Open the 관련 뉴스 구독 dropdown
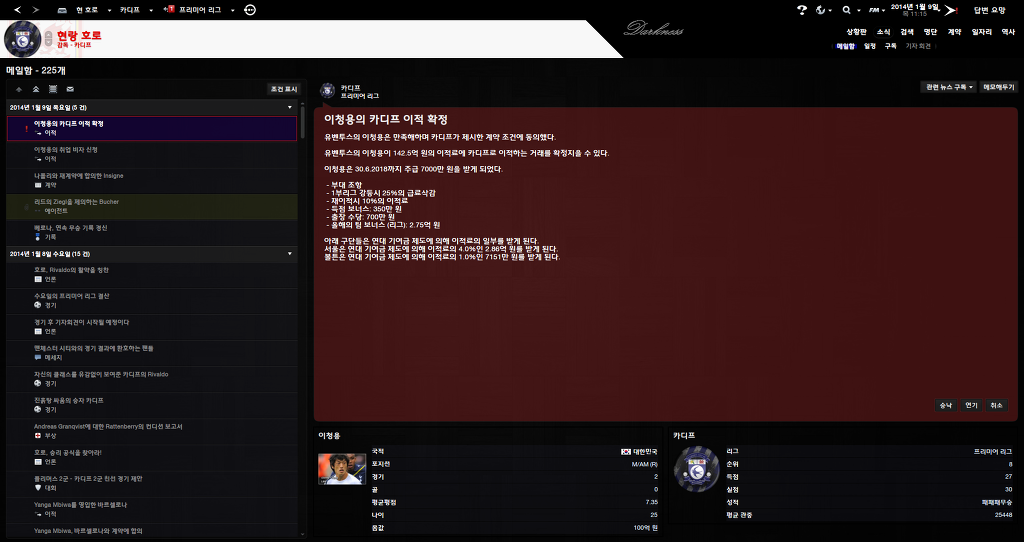The width and height of the screenshot is (1024, 542). tap(950, 87)
